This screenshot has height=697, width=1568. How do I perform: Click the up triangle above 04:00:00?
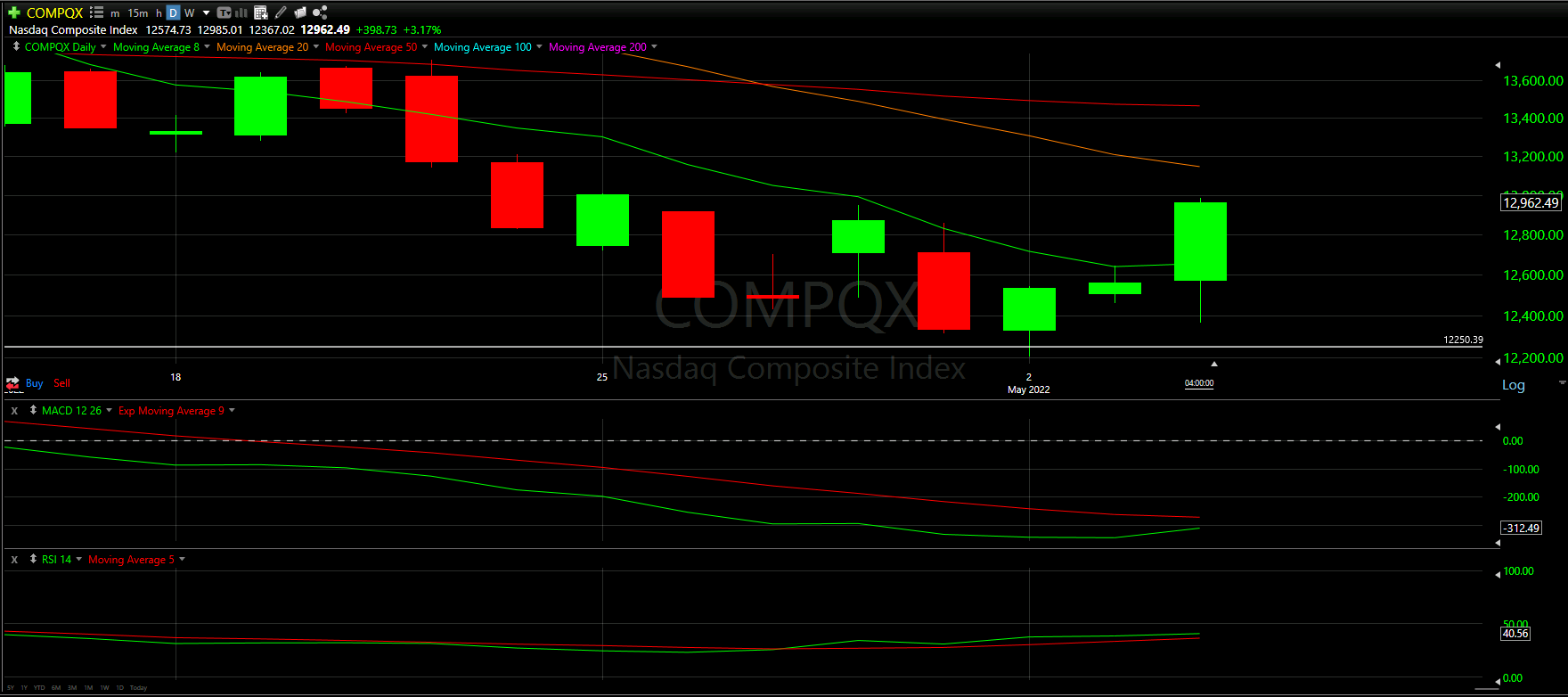click(1213, 364)
